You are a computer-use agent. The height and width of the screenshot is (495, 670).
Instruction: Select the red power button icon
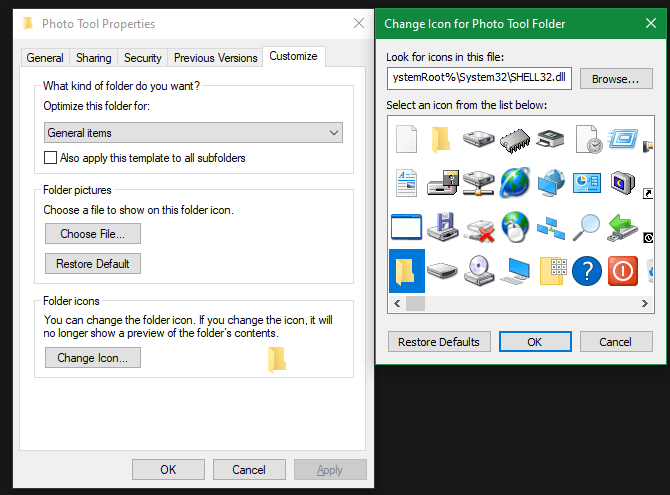coord(624,270)
